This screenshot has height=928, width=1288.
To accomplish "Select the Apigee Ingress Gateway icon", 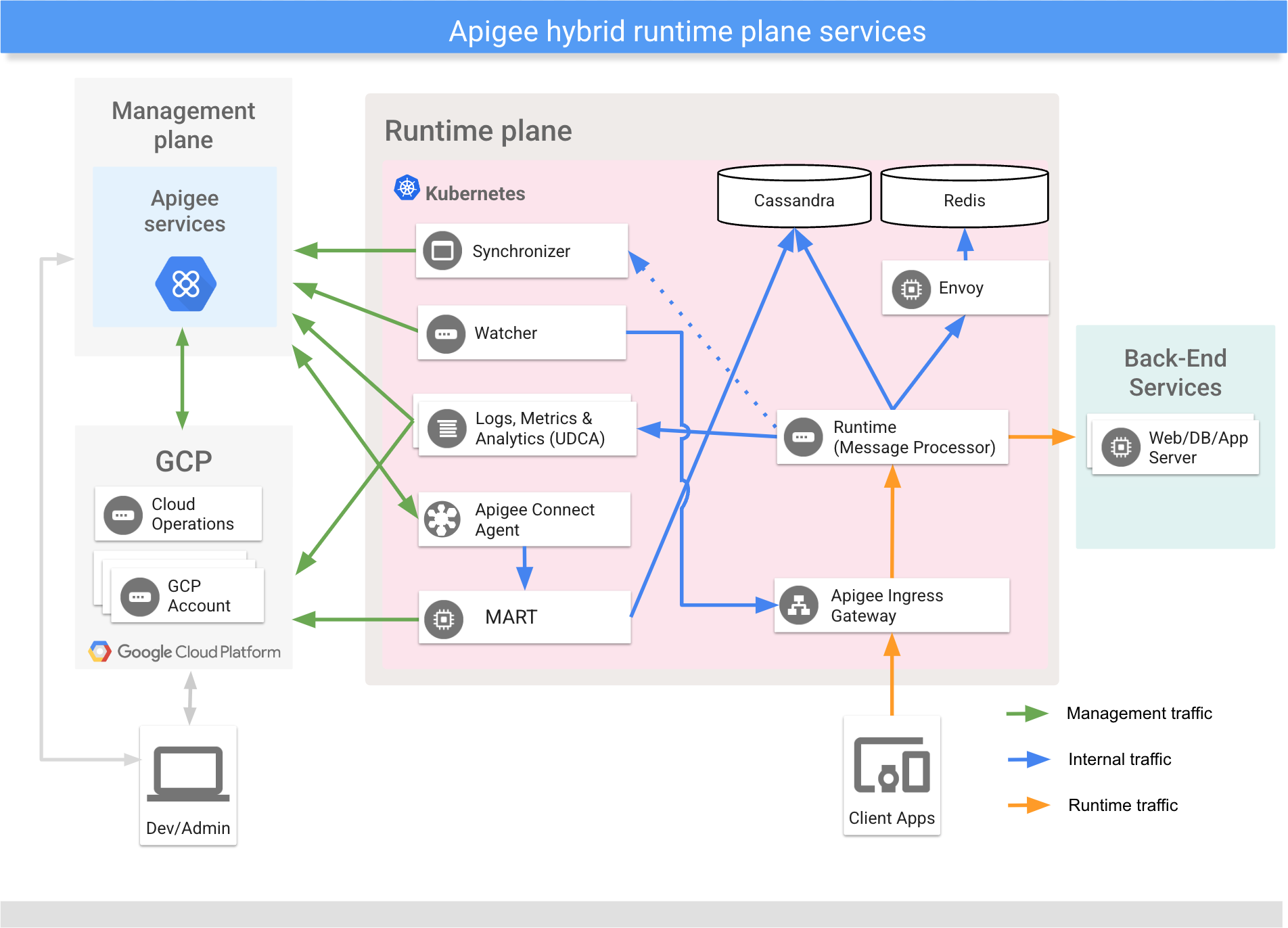I will (800, 605).
